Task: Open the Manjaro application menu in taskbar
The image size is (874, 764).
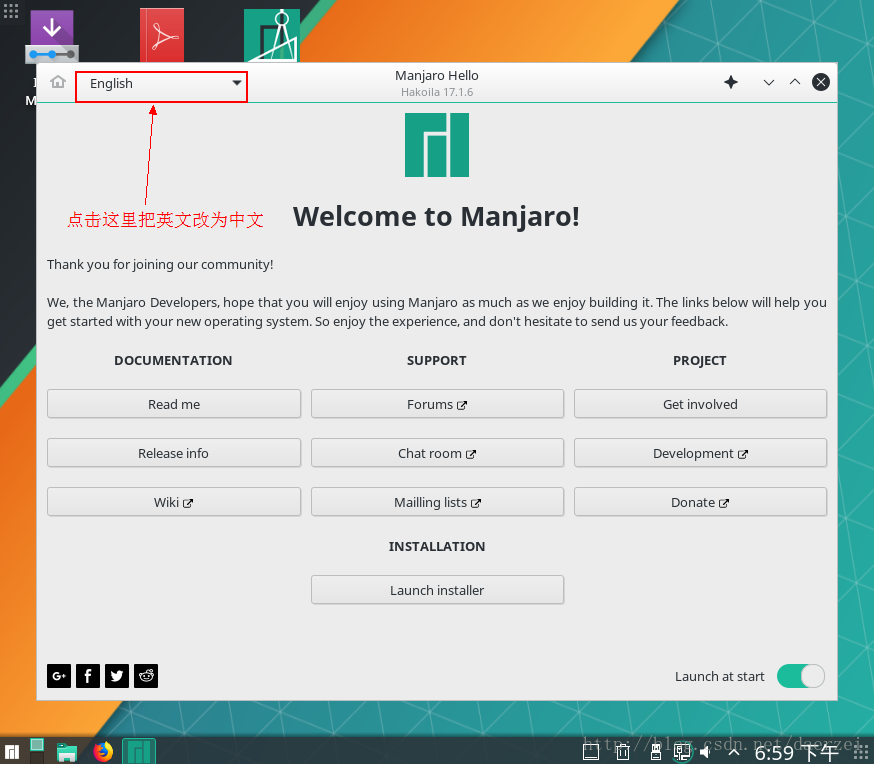Action: click(12, 752)
